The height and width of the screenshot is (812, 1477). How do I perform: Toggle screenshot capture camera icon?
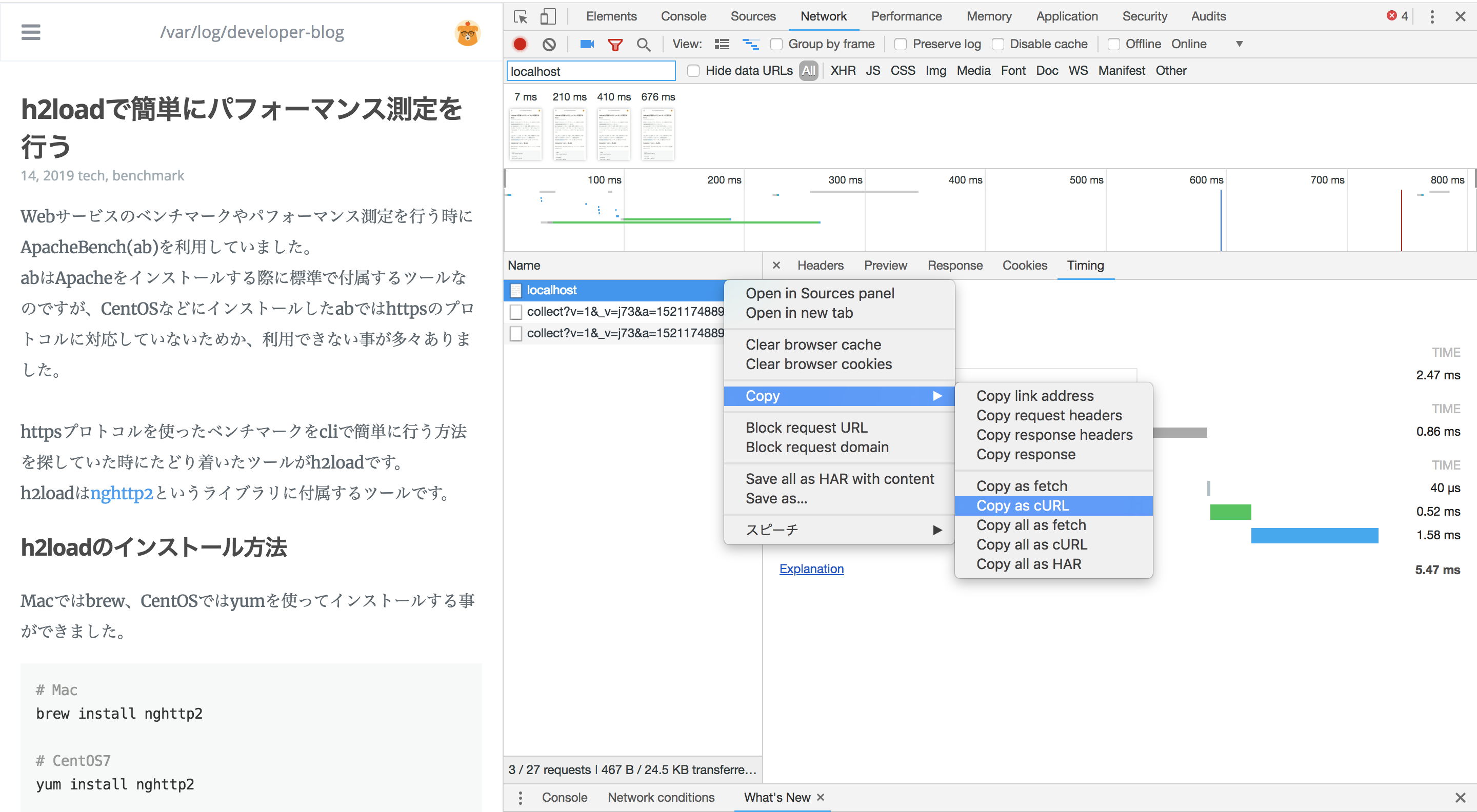(x=587, y=44)
